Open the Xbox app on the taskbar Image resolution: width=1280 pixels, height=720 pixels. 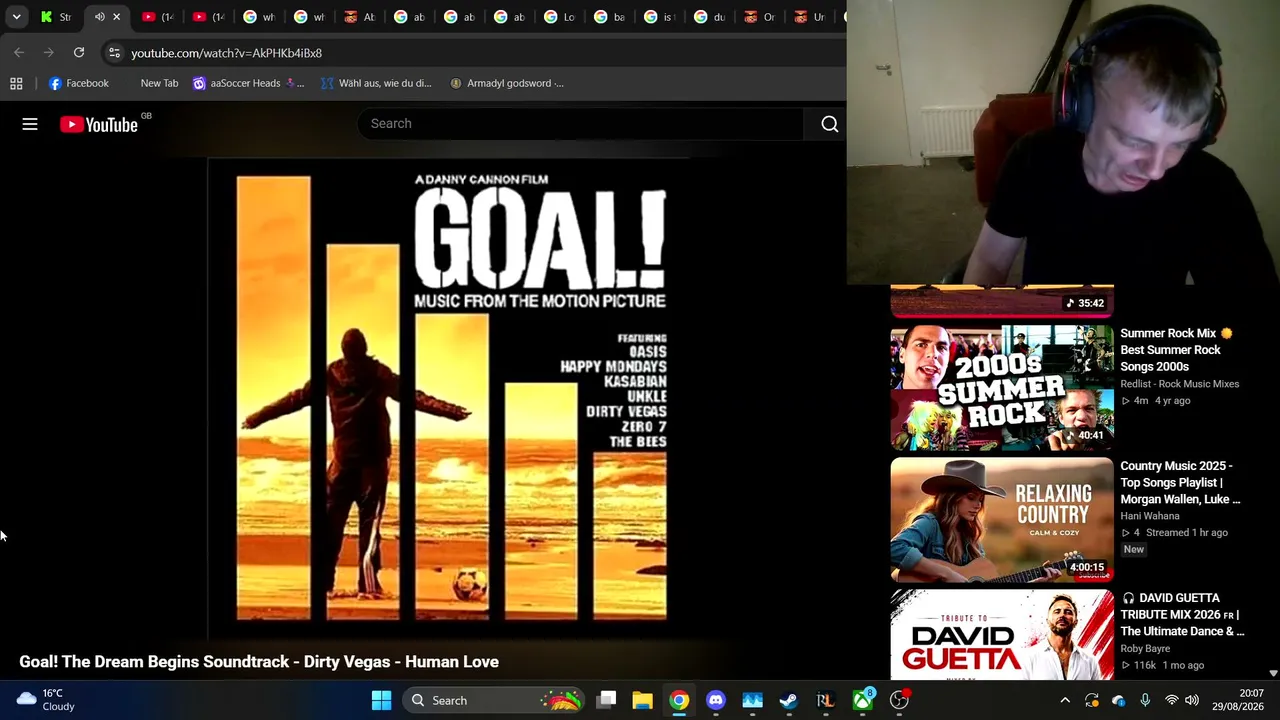point(862,700)
